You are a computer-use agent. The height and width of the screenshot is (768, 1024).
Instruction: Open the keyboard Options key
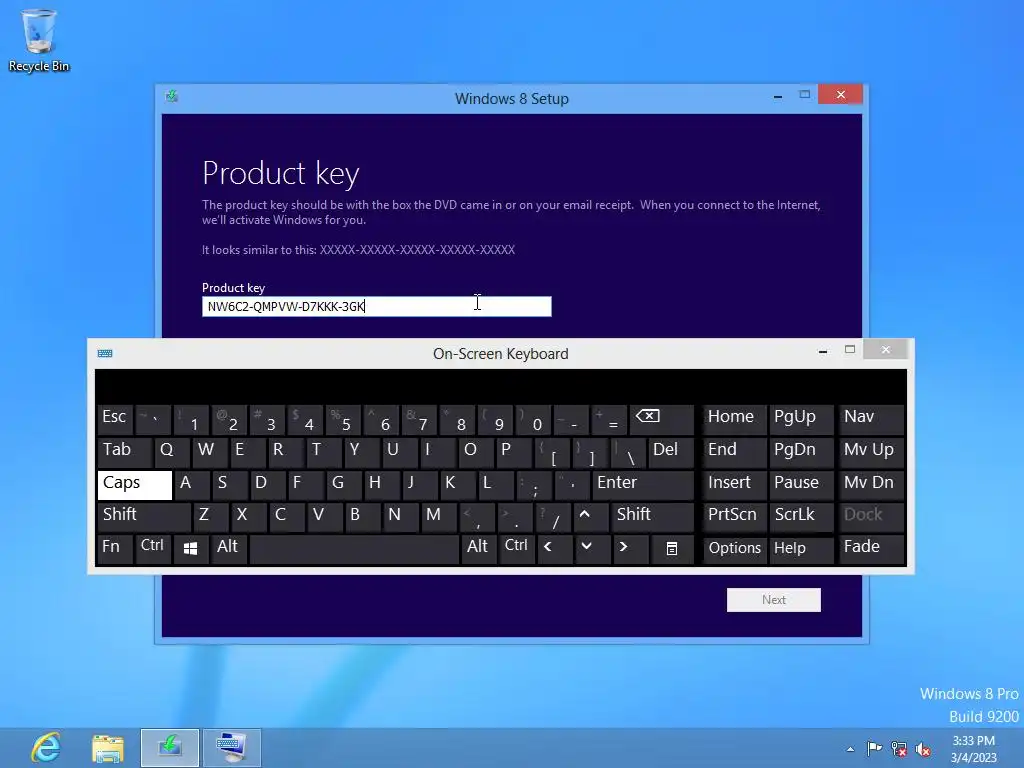735,549
